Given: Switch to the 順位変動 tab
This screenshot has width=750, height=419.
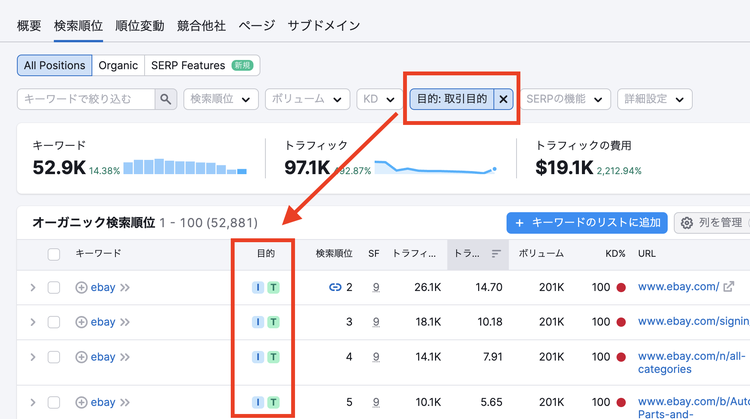Looking at the screenshot, I should (140, 26).
